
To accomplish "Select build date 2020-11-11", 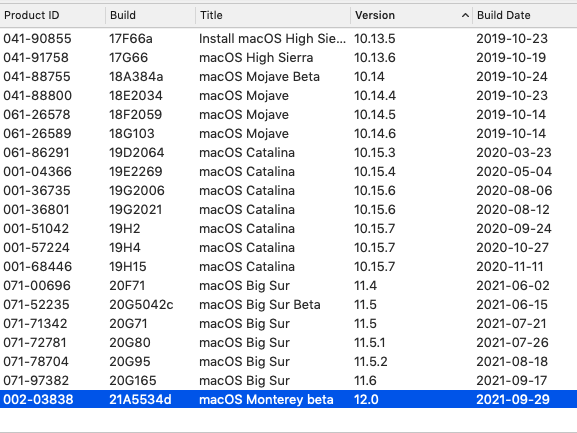I will point(510,267).
